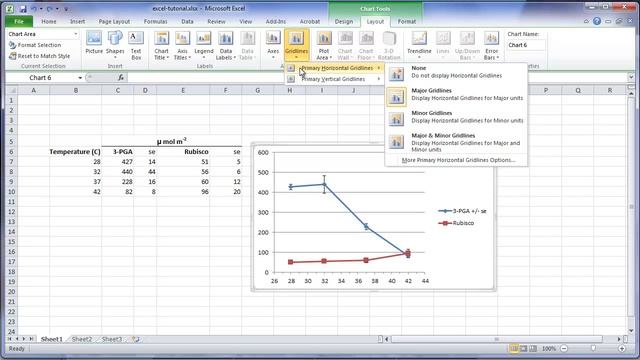Switch to the Data tab
Screen dimensions: 640x360
[187, 21]
